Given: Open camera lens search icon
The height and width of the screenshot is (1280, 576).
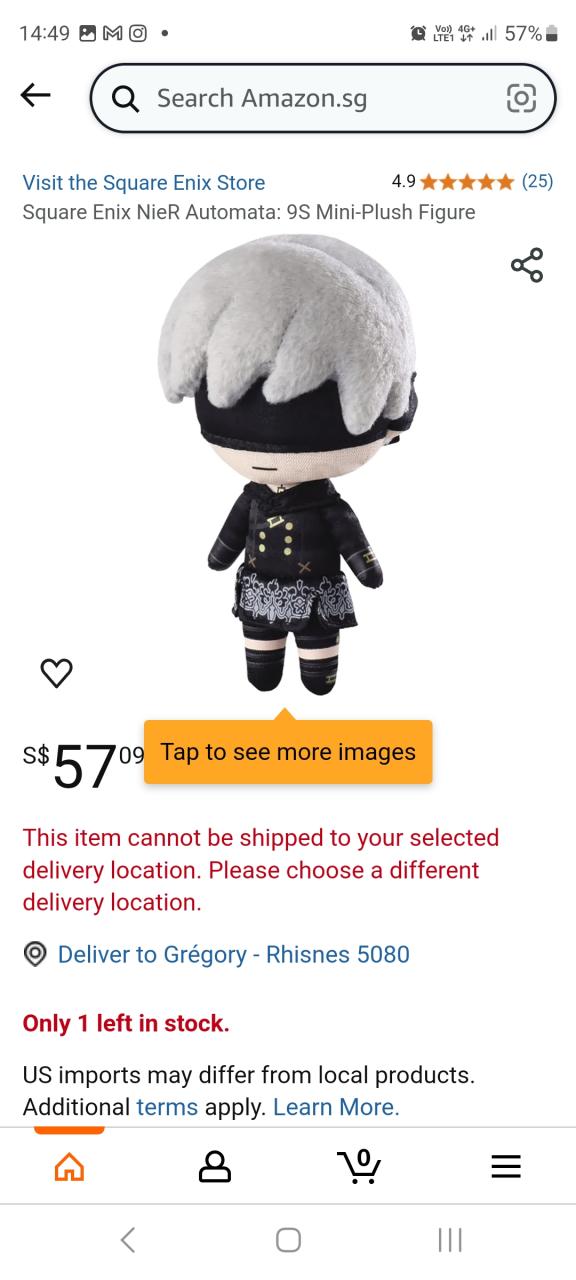Looking at the screenshot, I should pos(522,97).
